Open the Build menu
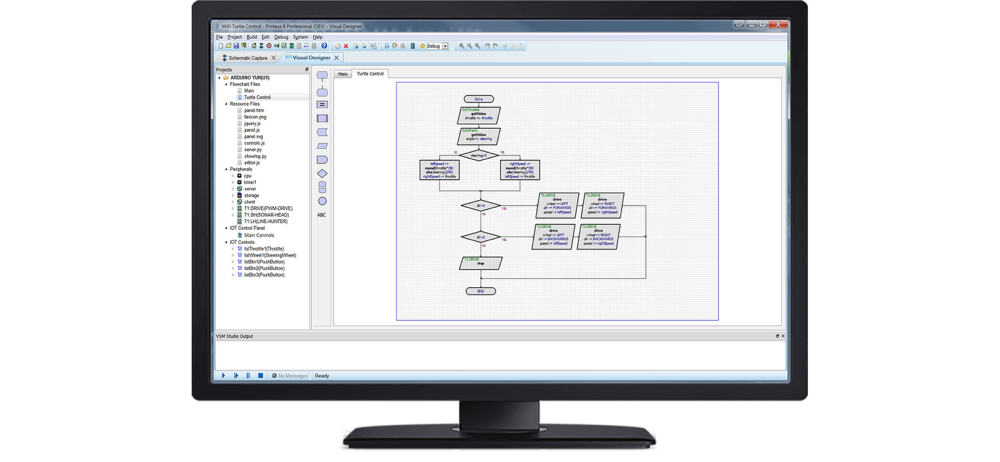 point(252,37)
